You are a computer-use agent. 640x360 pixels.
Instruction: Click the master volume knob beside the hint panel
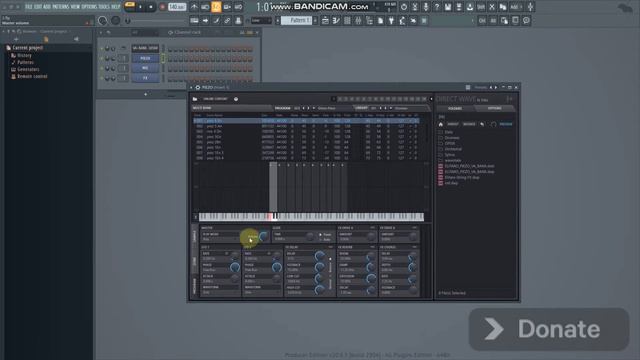(x=102, y=20)
